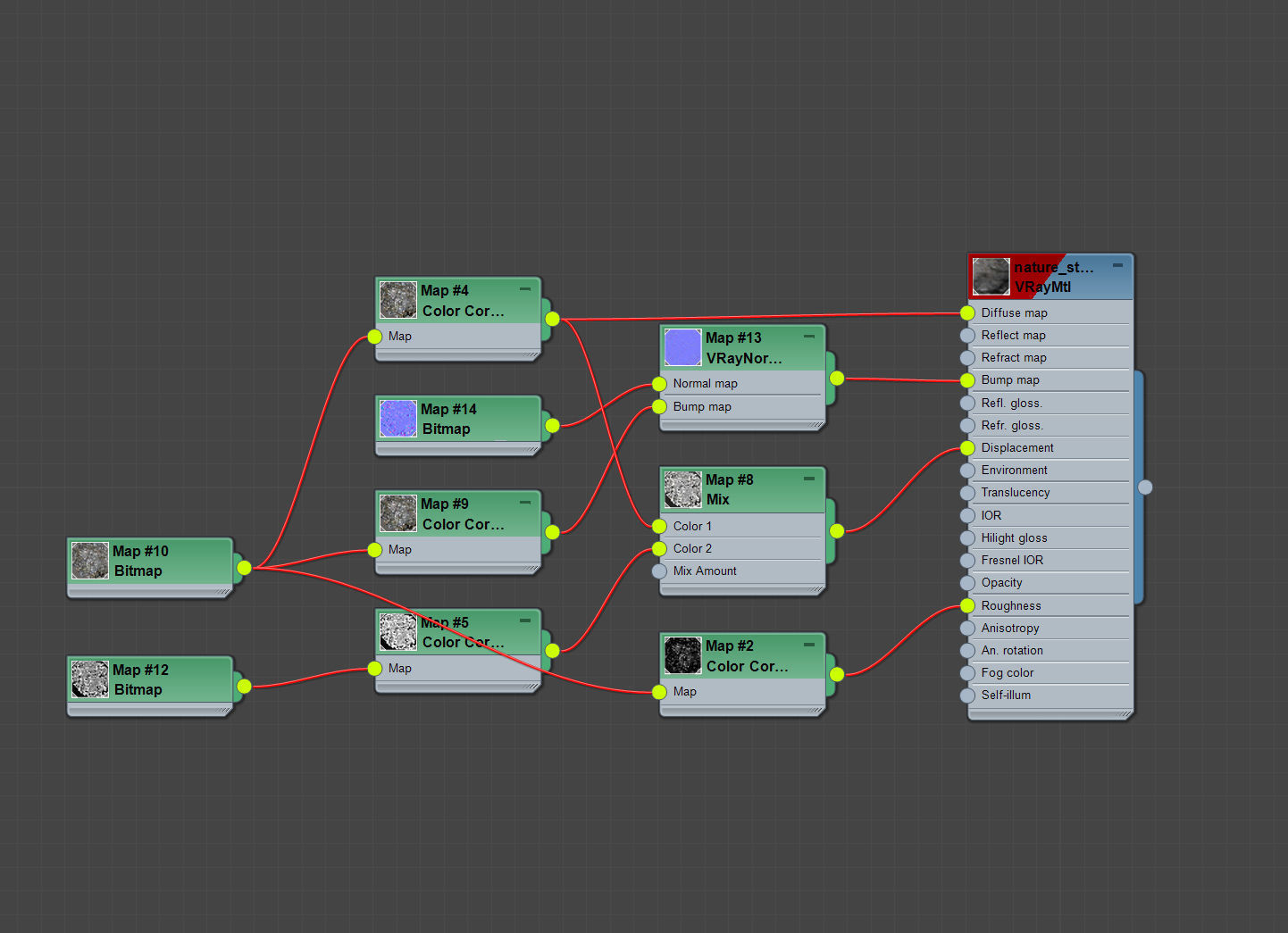This screenshot has height=933, width=1288.
Task: Click the Map #8 Mix thumbnail
Action: coord(682,489)
